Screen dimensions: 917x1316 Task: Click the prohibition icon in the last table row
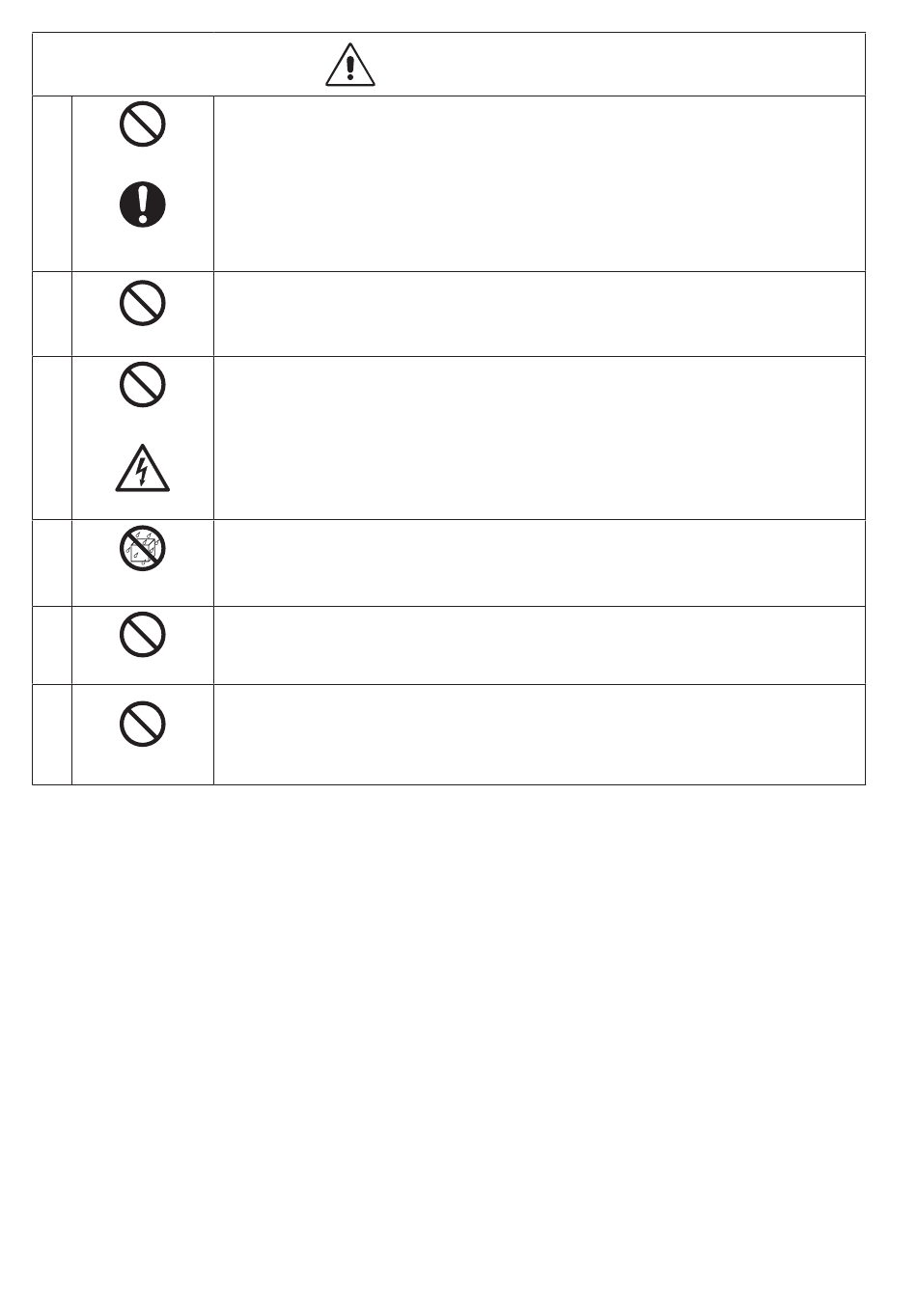(x=143, y=724)
